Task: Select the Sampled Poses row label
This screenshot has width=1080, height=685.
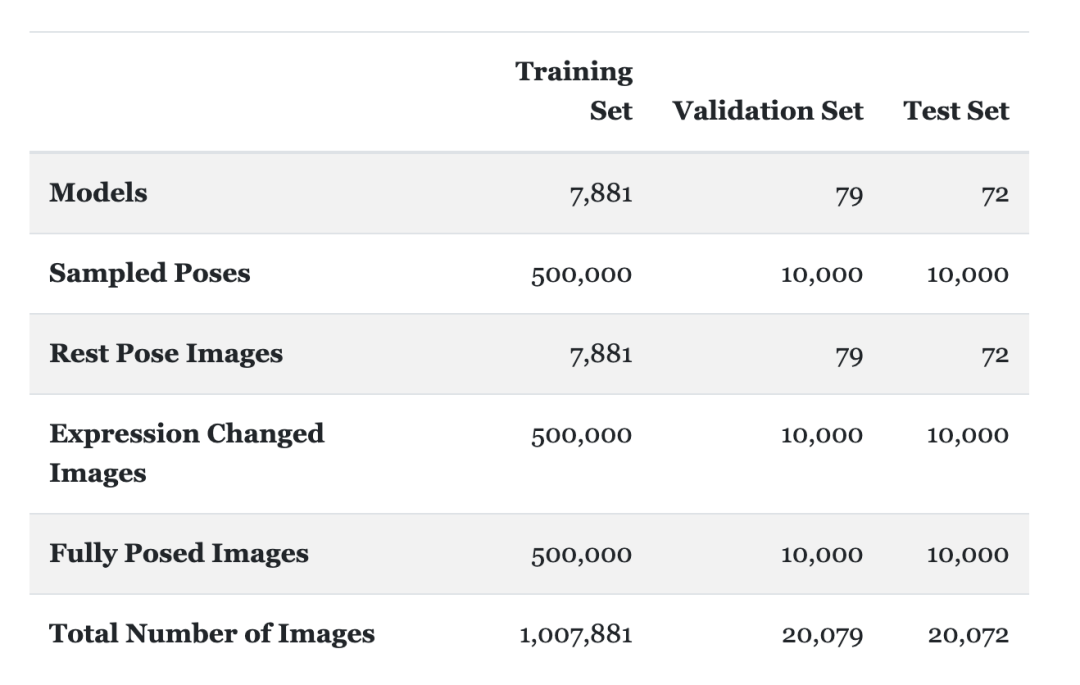Action: [149, 274]
